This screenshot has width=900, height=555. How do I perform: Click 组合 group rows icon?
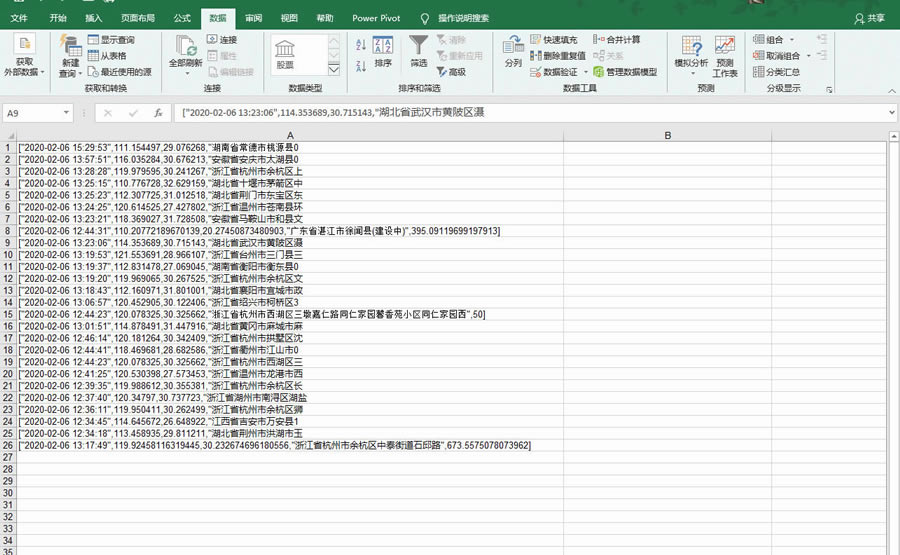pos(768,40)
